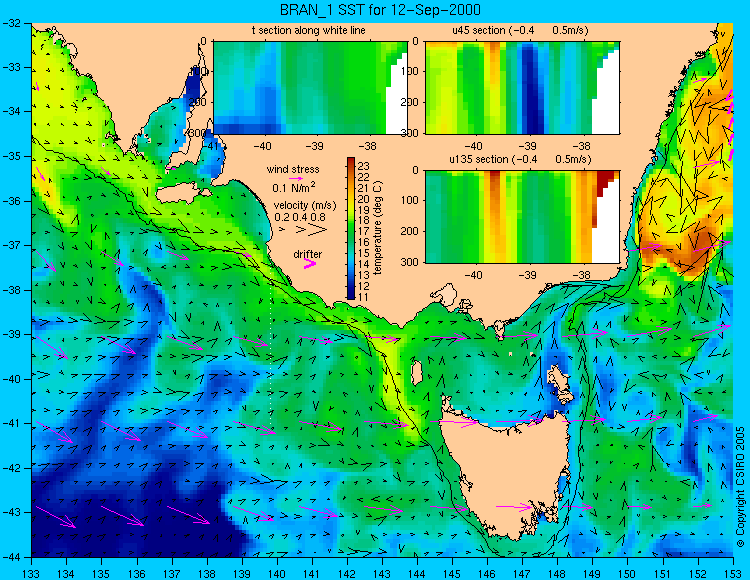The width and height of the screenshot is (750, 580).
Task: Click the magenta wind stress legend arrow
Action: [296, 178]
